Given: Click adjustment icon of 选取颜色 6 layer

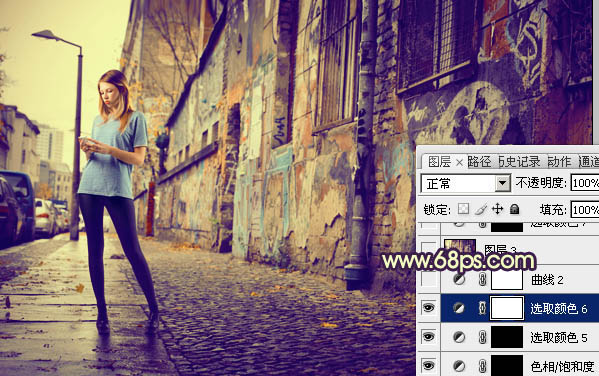Looking at the screenshot, I should tap(459, 308).
